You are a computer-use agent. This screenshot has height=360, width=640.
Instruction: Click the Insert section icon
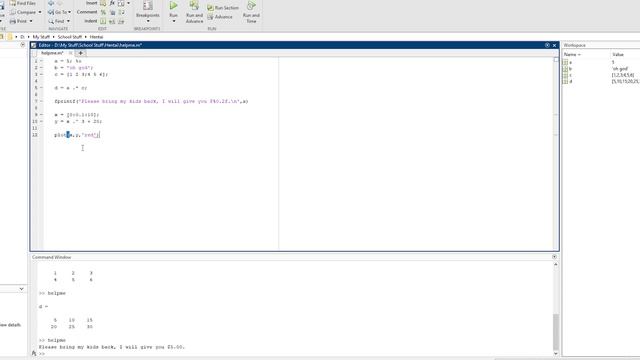(x=103, y=3)
